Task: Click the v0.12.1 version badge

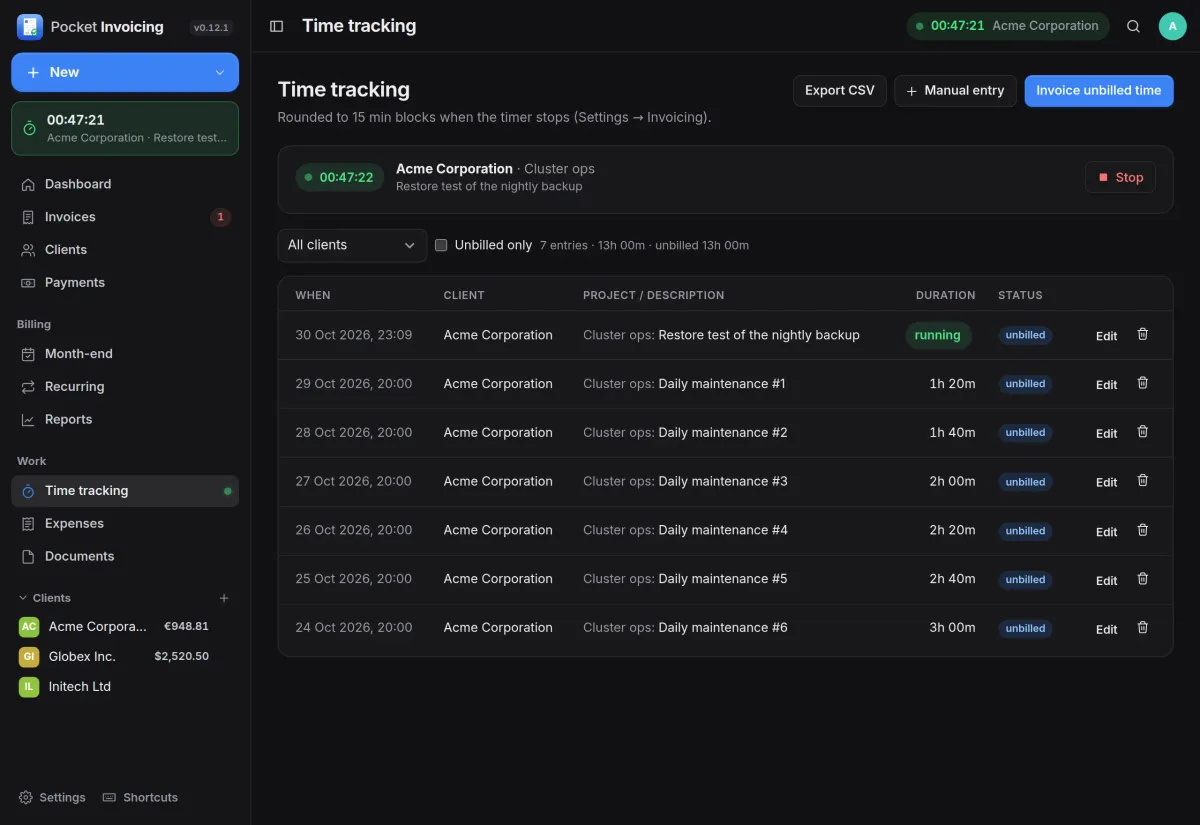Action: click(x=211, y=28)
